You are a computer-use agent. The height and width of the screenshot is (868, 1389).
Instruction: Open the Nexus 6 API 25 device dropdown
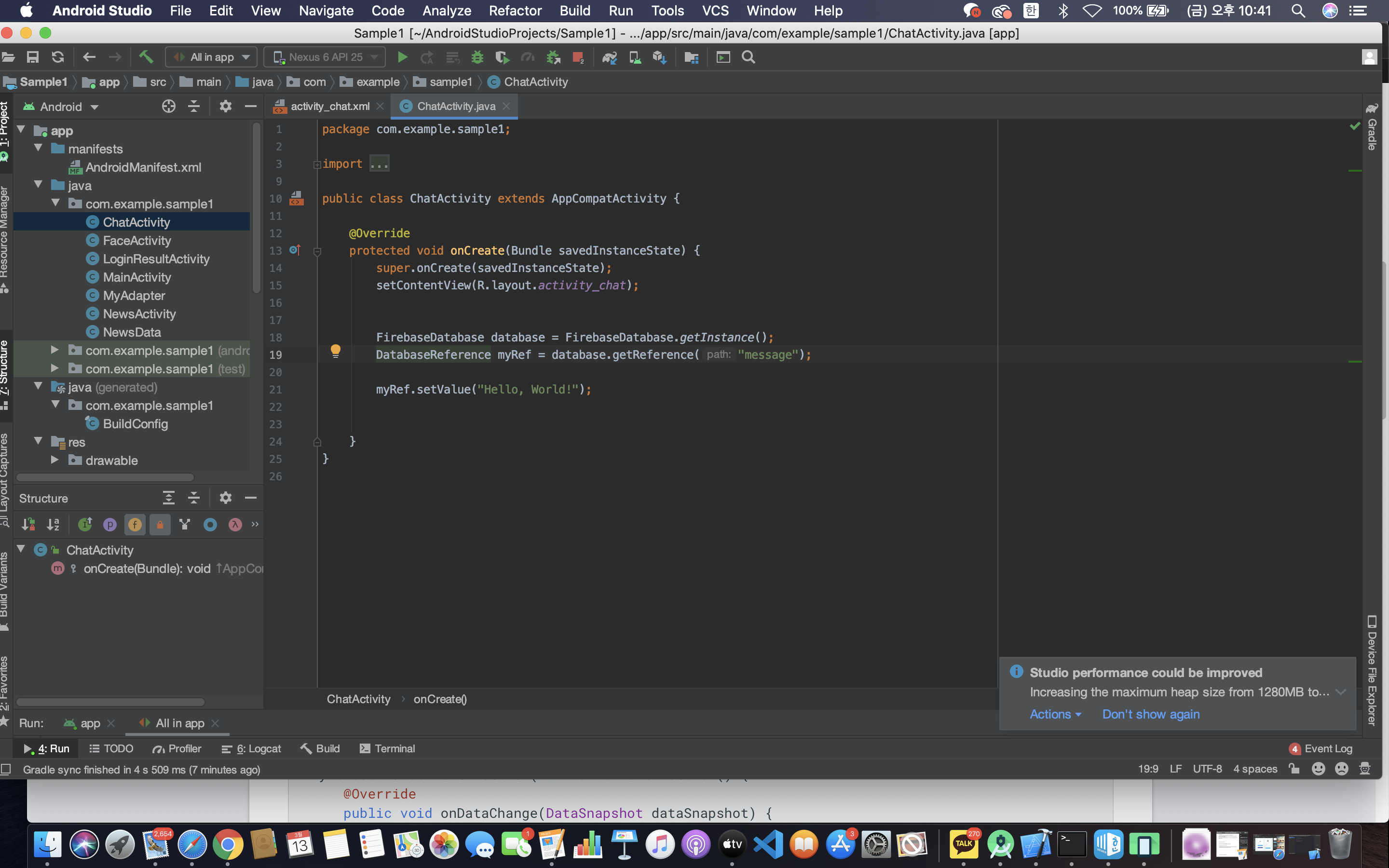click(325, 57)
